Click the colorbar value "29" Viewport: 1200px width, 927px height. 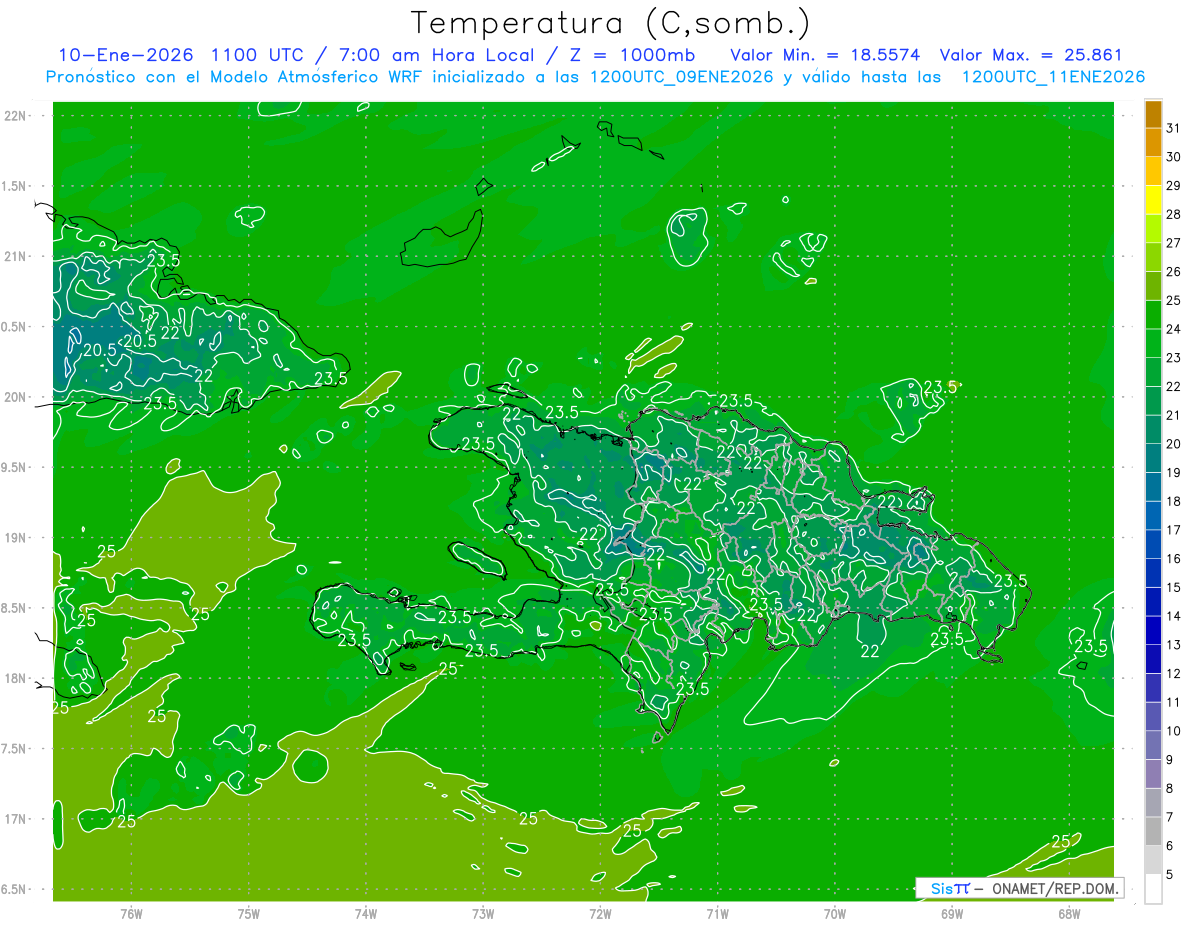pos(1173,185)
